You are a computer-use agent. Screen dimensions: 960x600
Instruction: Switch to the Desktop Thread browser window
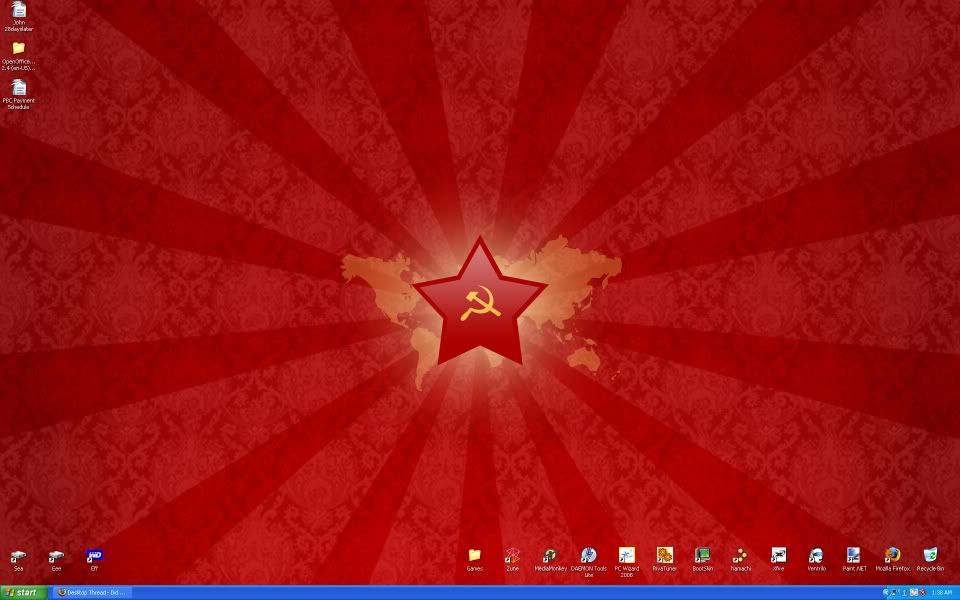95,592
